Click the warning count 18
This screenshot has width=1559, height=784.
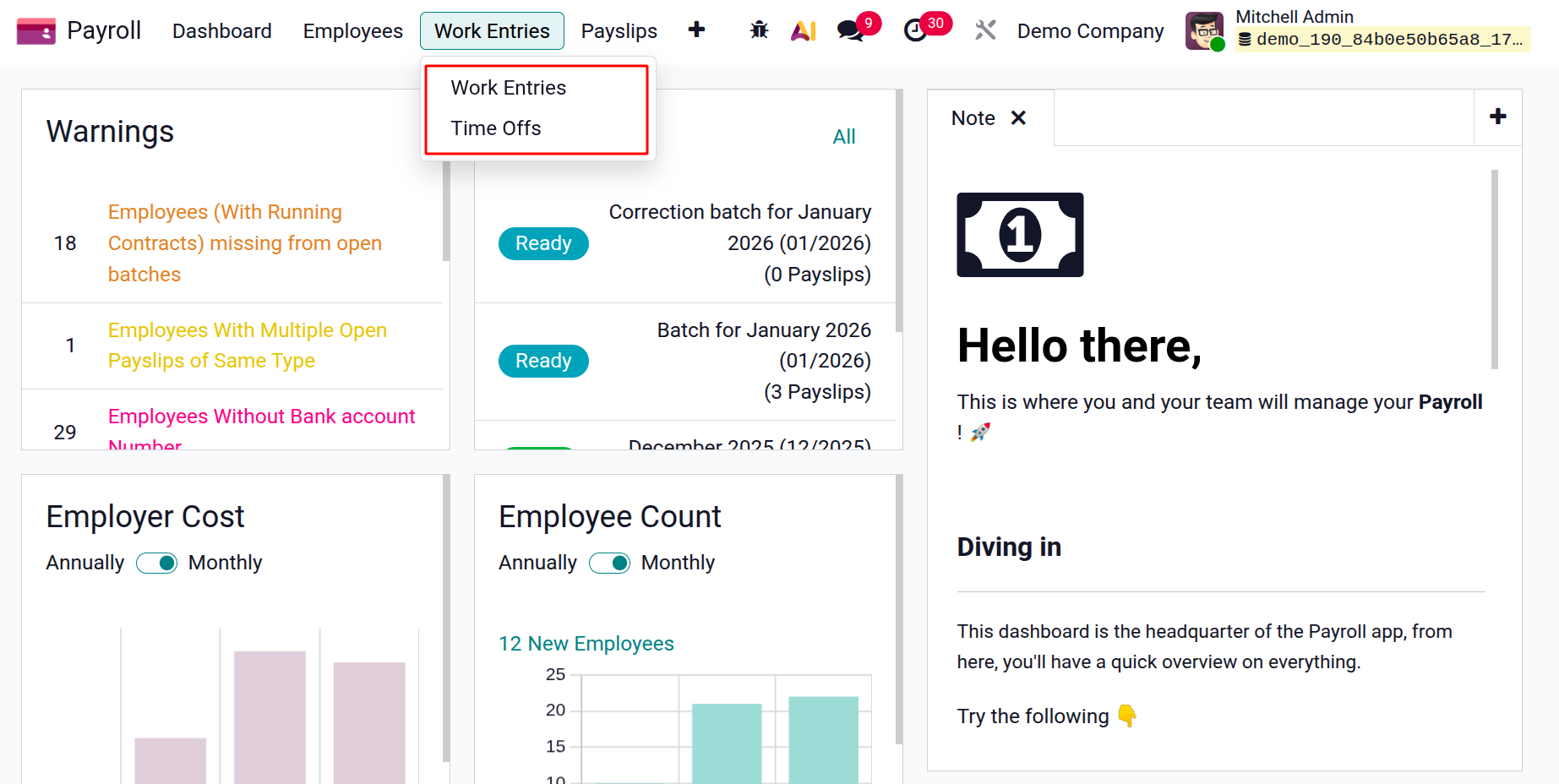click(65, 243)
